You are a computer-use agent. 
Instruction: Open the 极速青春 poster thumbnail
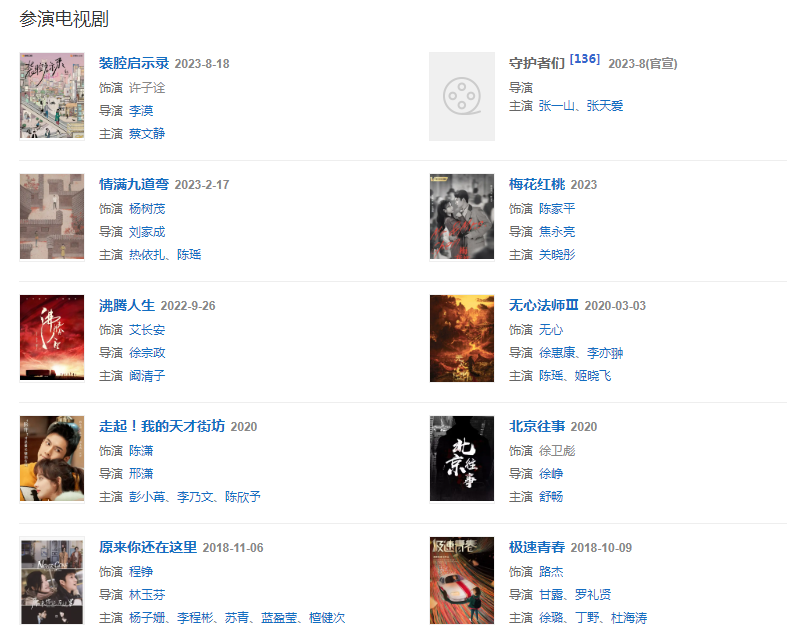462,580
